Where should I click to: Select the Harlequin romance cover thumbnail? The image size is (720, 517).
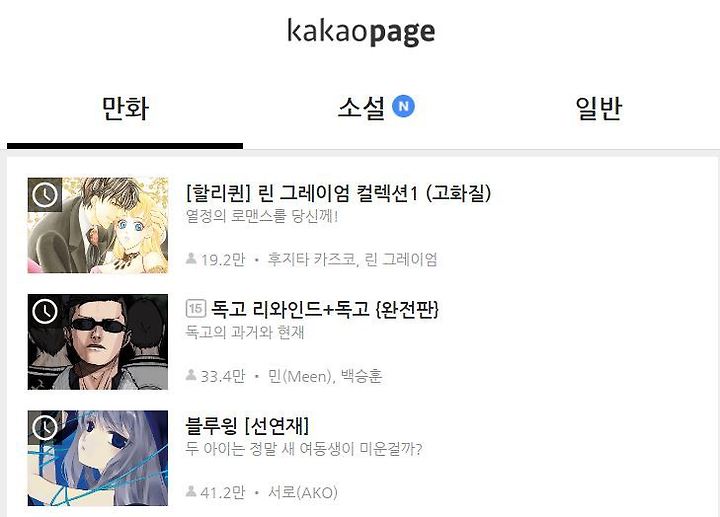click(98, 225)
